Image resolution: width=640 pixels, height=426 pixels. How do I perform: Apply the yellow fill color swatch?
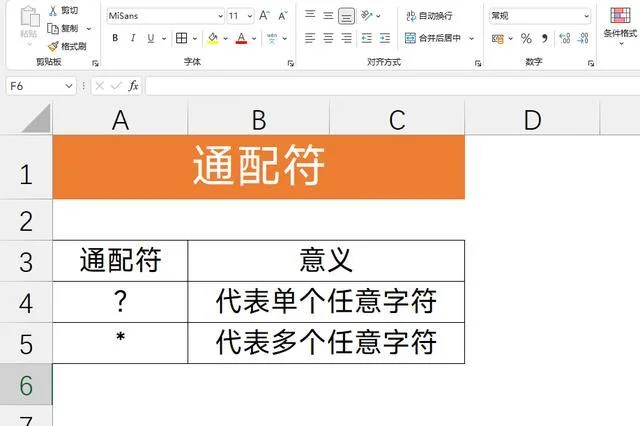pos(211,38)
